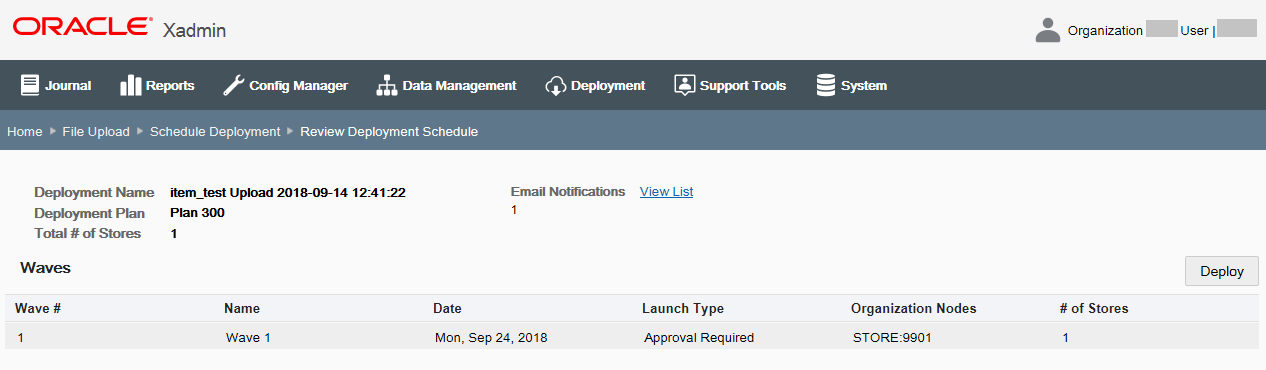
Task: Open the Support Tools menu
Action: [730, 85]
